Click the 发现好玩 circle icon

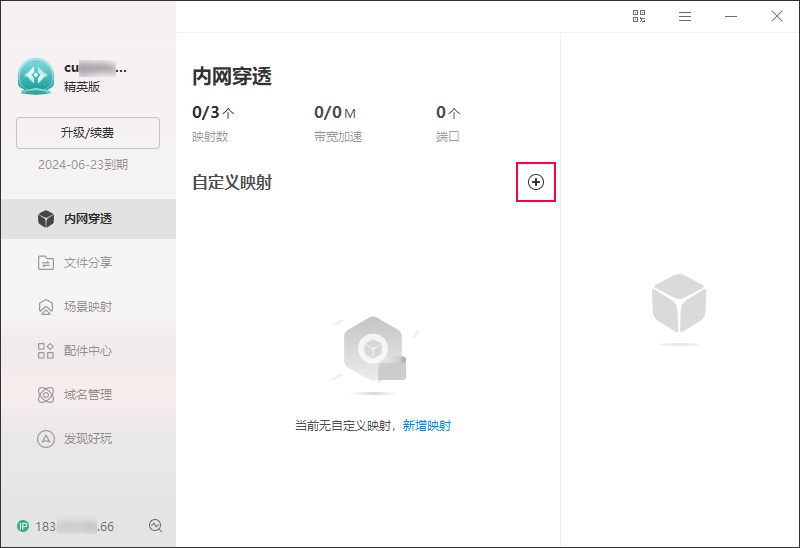pos(46,439)
